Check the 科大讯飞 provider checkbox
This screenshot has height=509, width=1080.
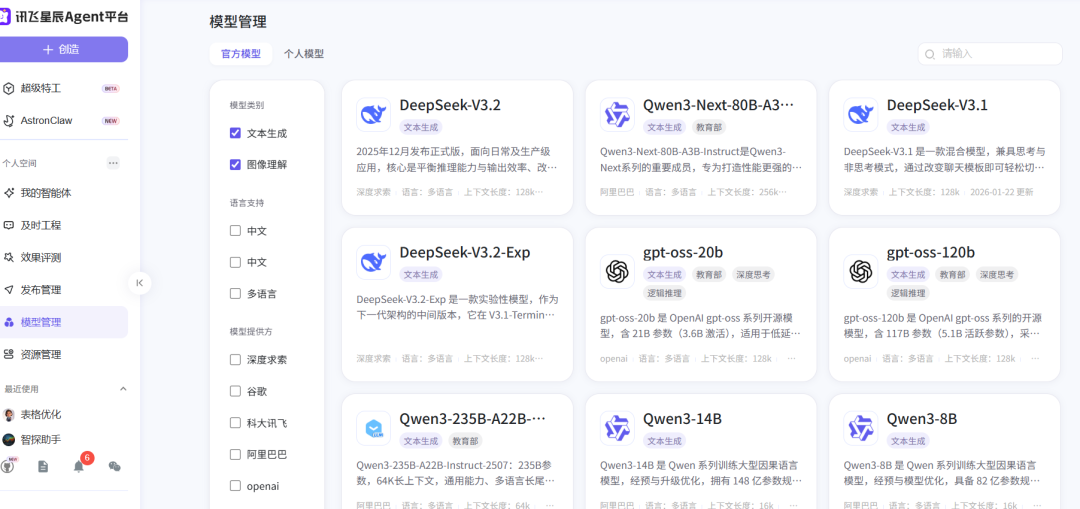point(236,423)
